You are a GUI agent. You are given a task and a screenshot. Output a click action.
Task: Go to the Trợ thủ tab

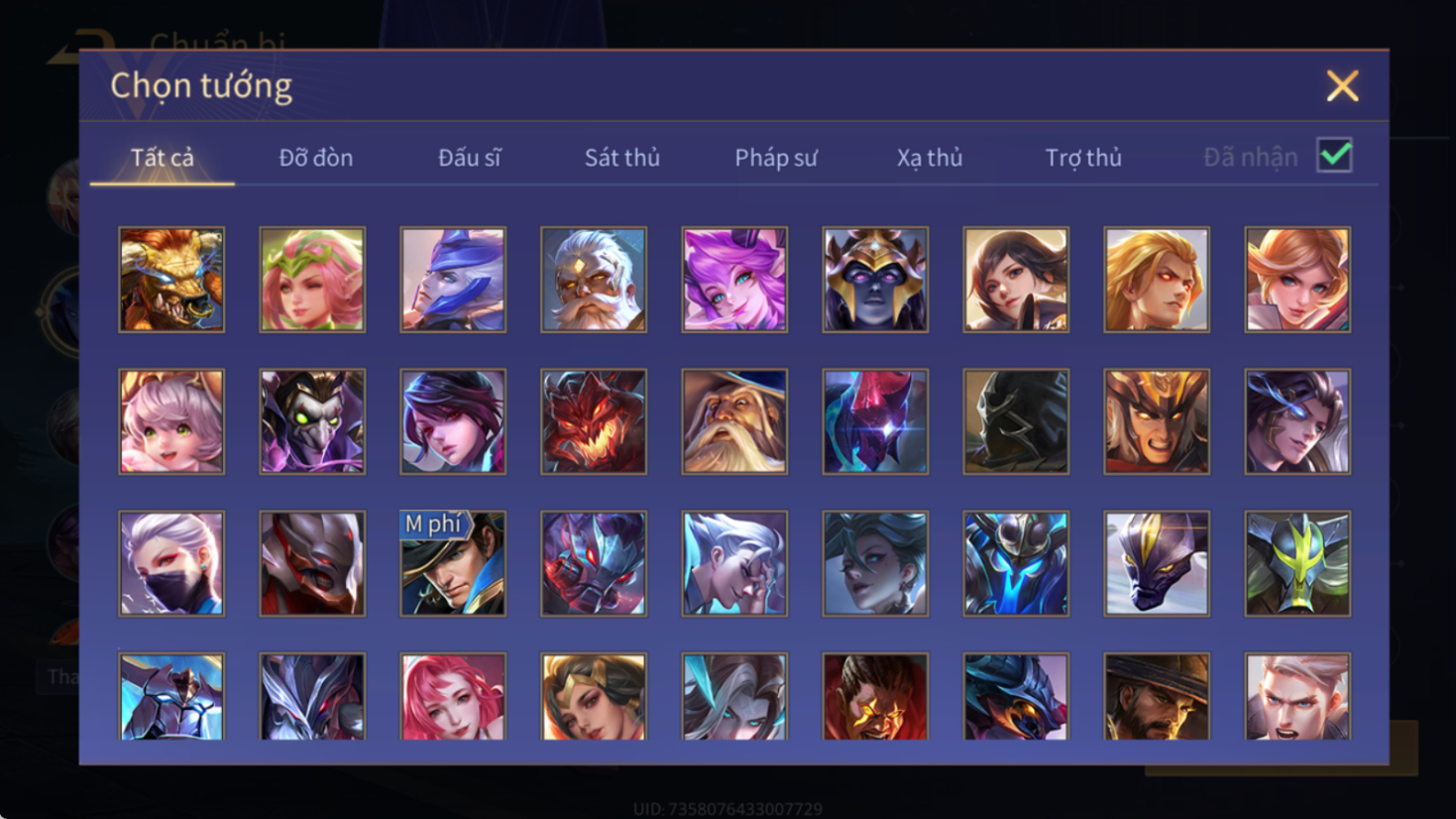coord(1083,158)
